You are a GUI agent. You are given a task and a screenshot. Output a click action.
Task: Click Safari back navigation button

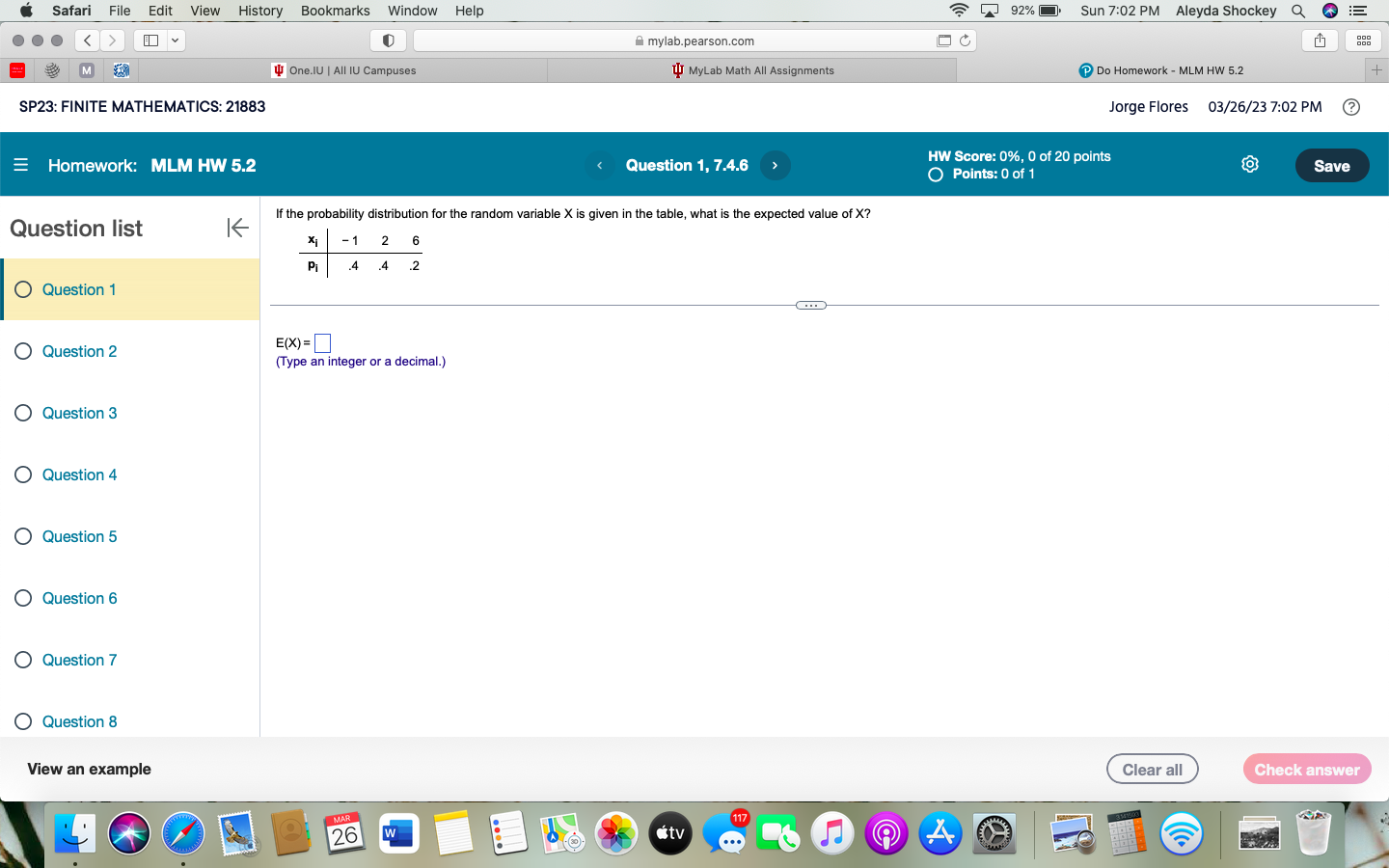tap(88, 41)
